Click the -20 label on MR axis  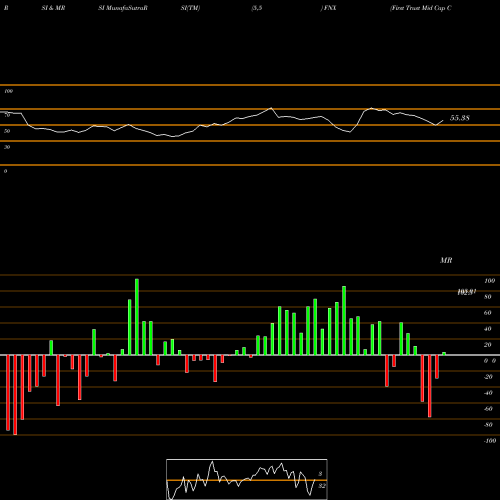tap(488, 377)
